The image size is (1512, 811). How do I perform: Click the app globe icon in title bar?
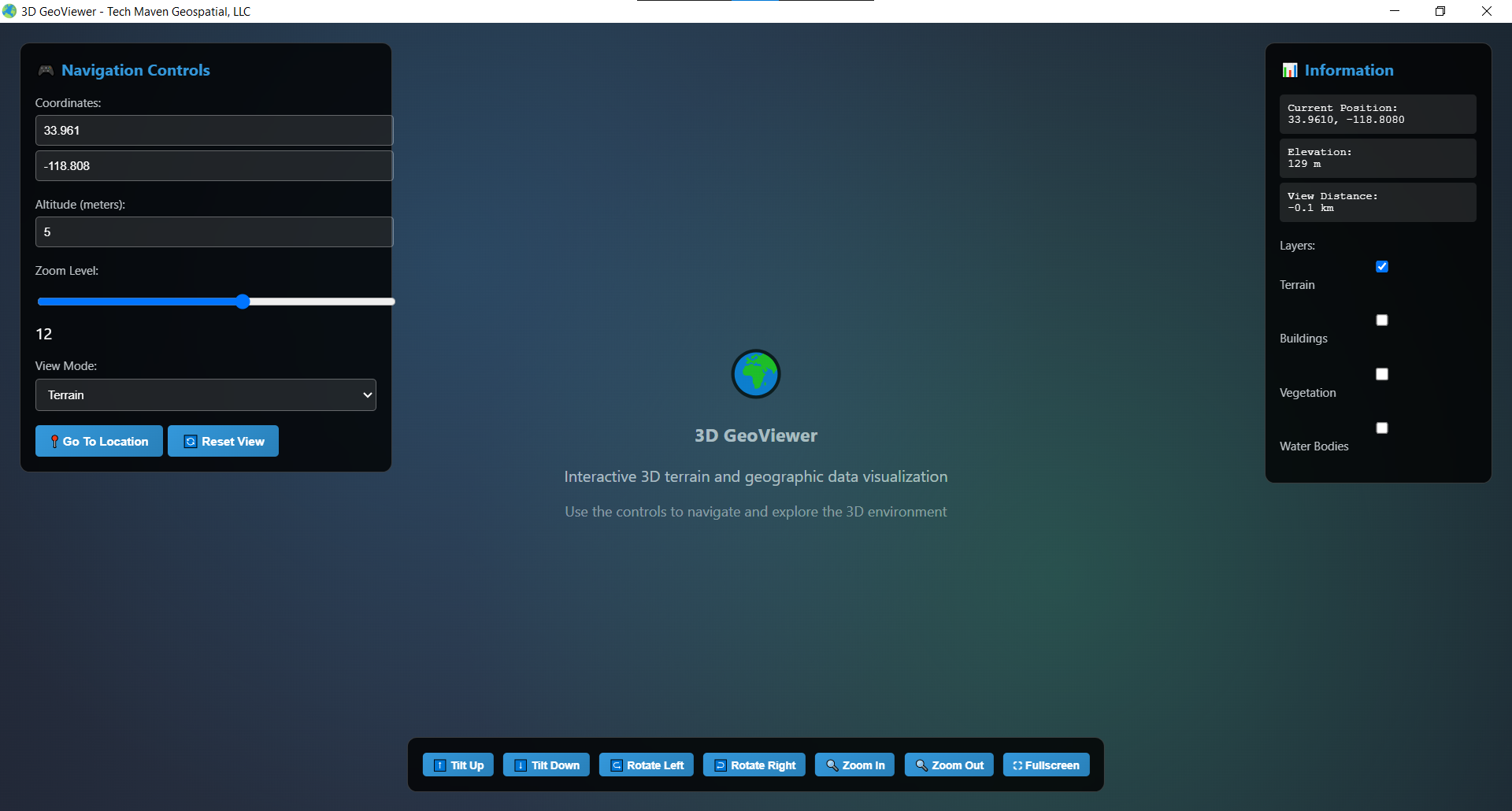click(9, 11)
